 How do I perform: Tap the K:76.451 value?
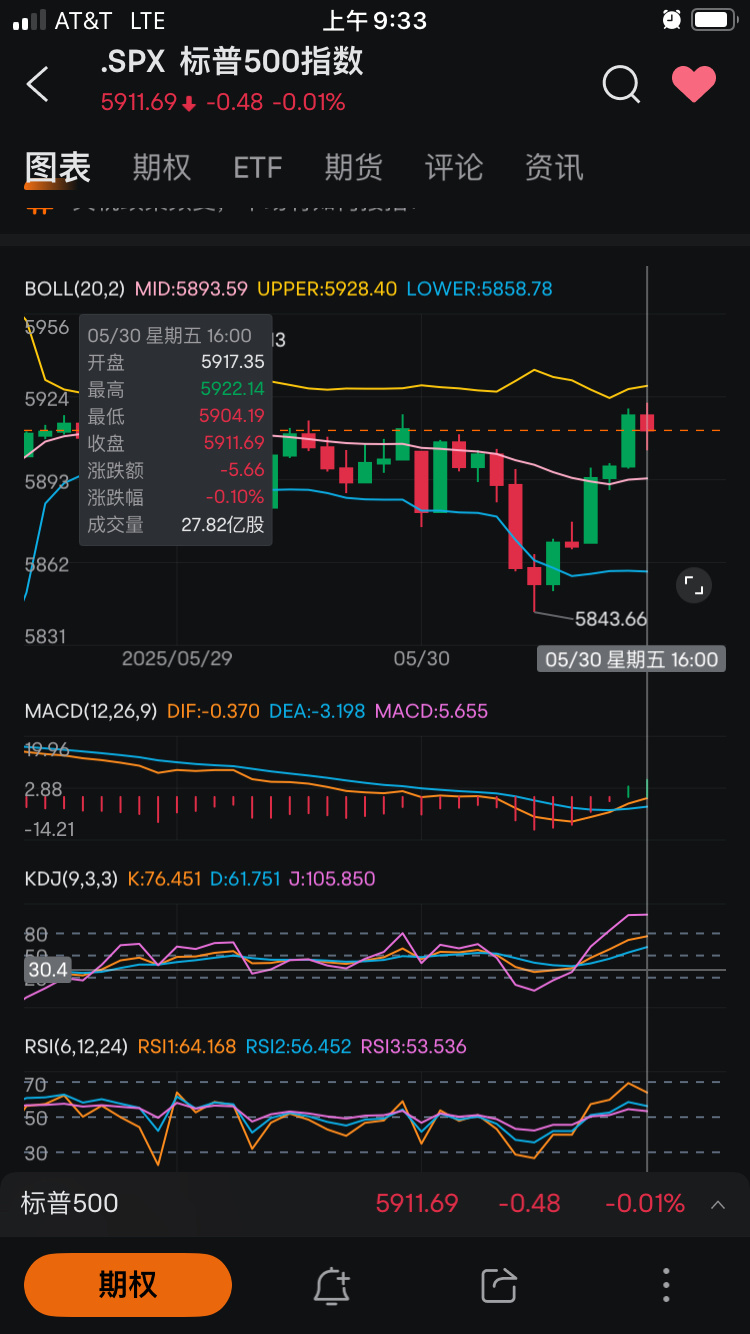(164, 880)
